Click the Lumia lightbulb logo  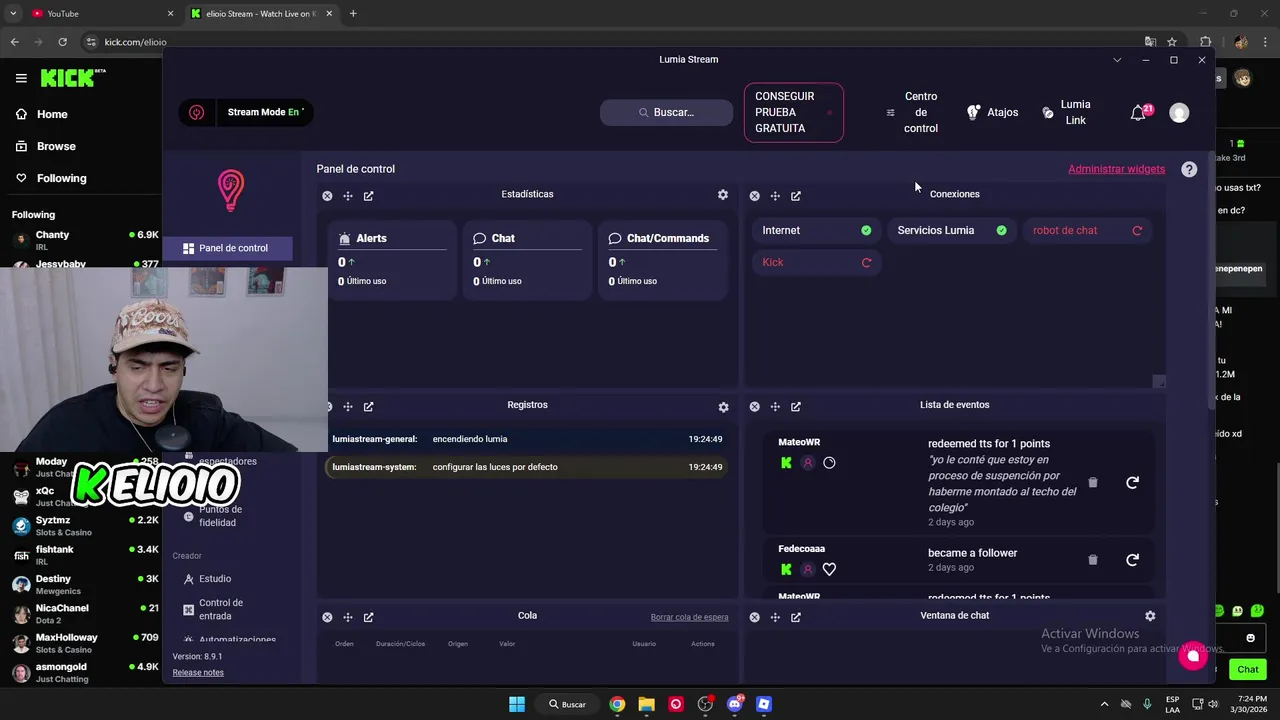(231, 190)
